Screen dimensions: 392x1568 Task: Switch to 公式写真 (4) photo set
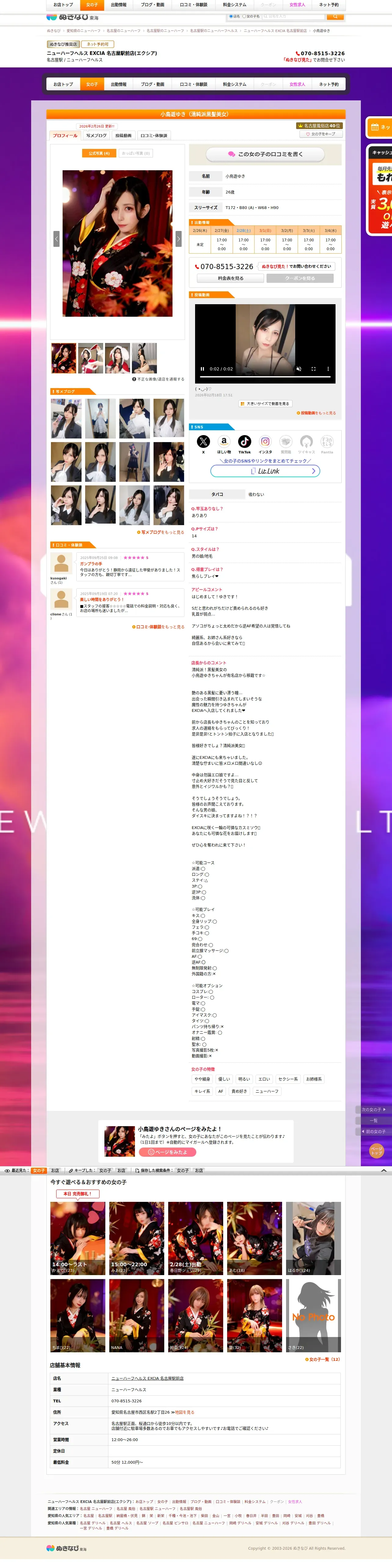[99, 153]
